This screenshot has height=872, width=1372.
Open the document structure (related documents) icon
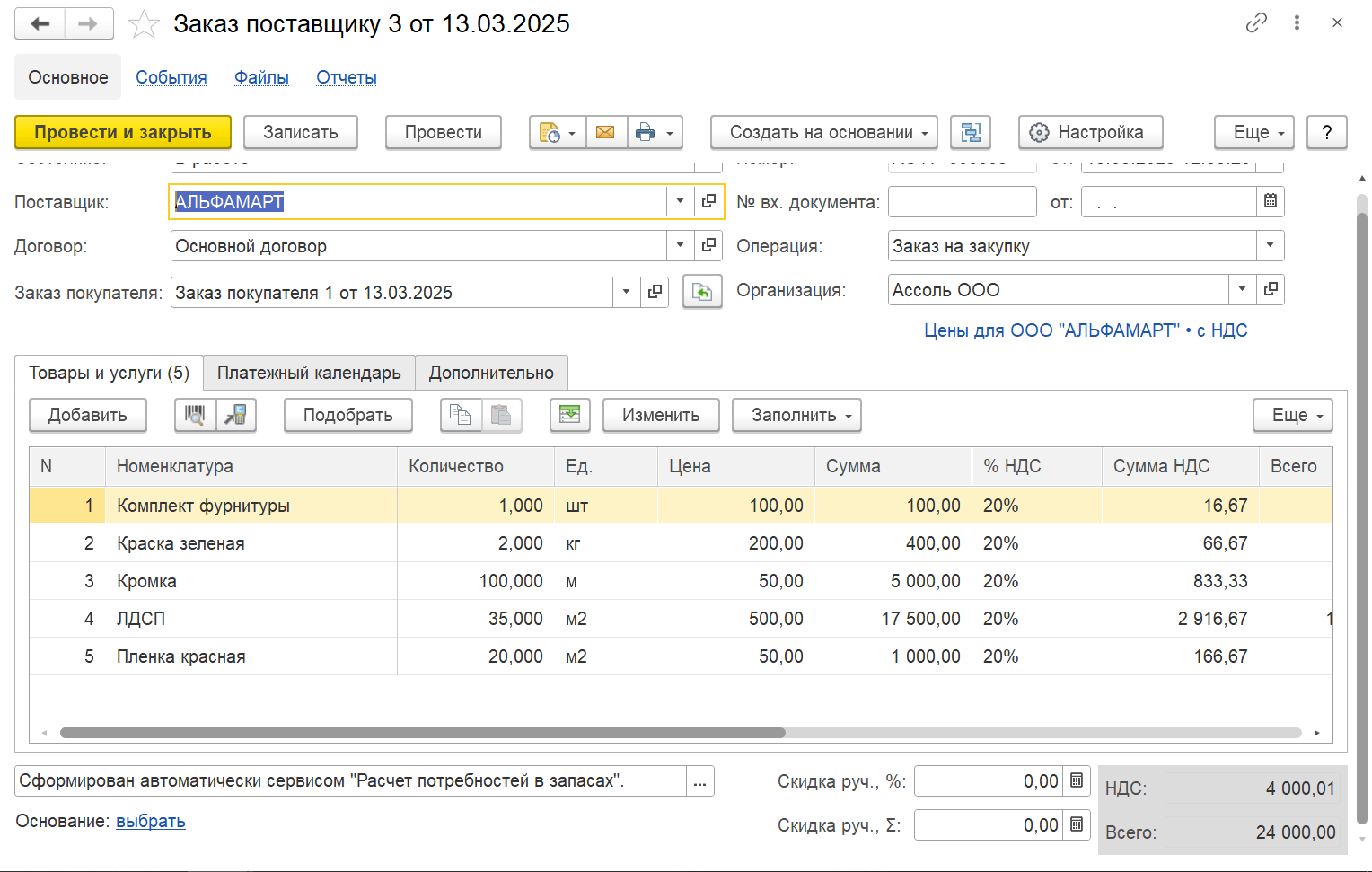pos(970,132)
